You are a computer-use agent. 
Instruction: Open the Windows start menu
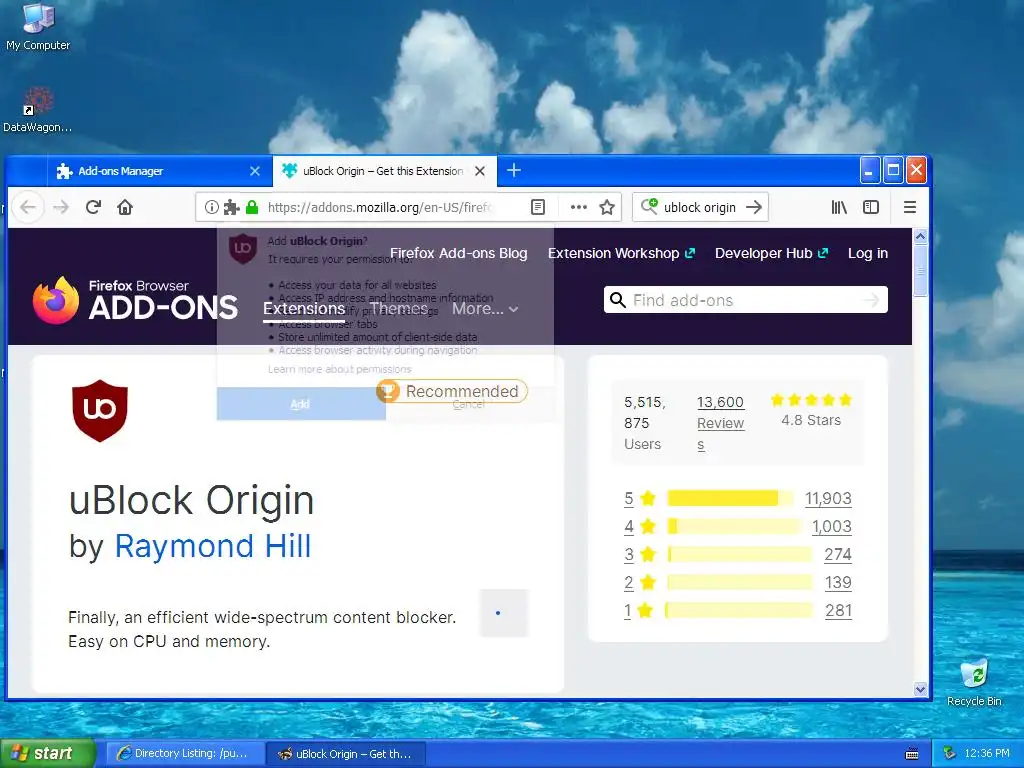click(48, 754)
